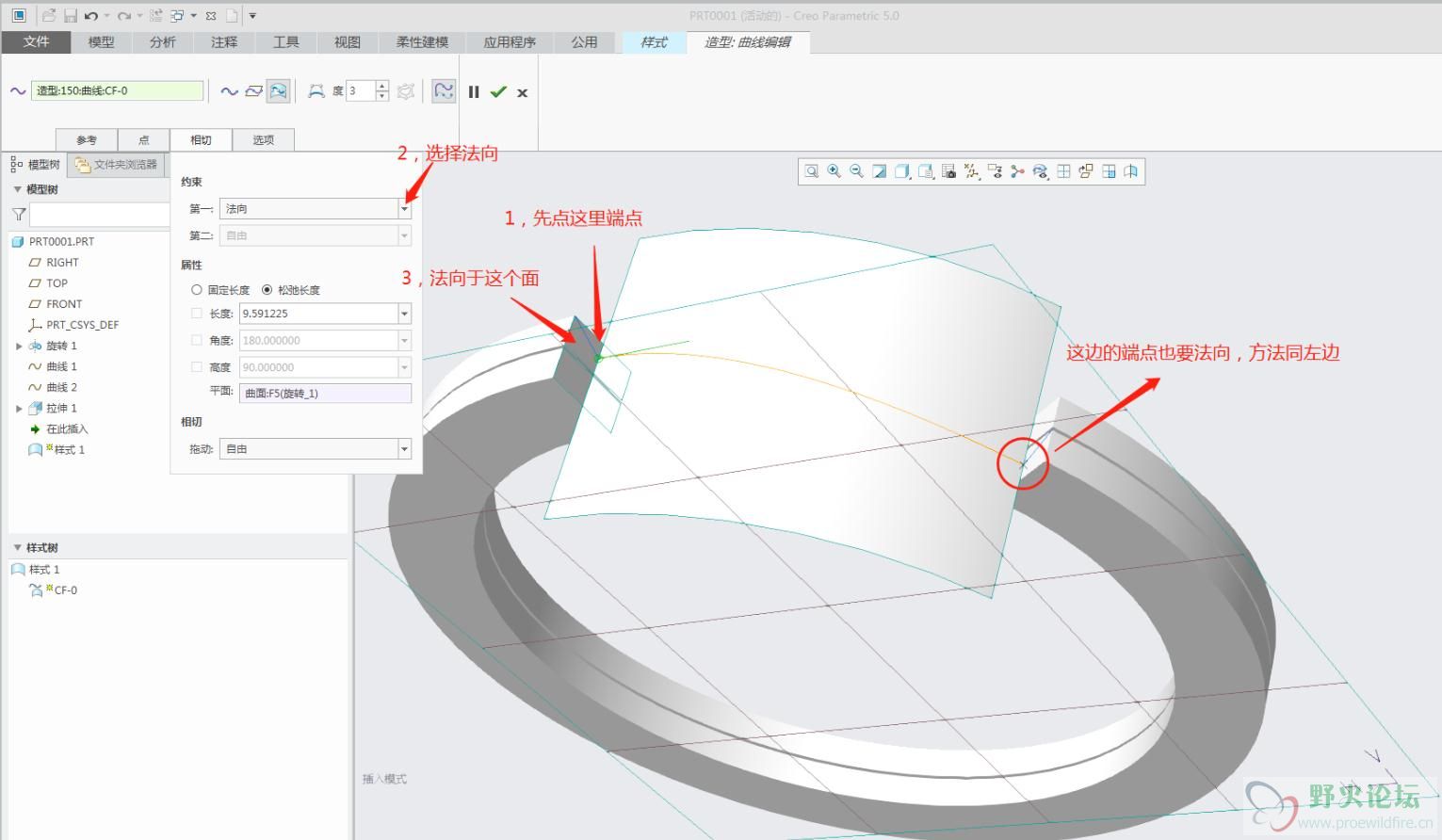This screenshot has width=1442, height=840.
Task: Select the planar curve type icon
Action: [x=253, y=91]
